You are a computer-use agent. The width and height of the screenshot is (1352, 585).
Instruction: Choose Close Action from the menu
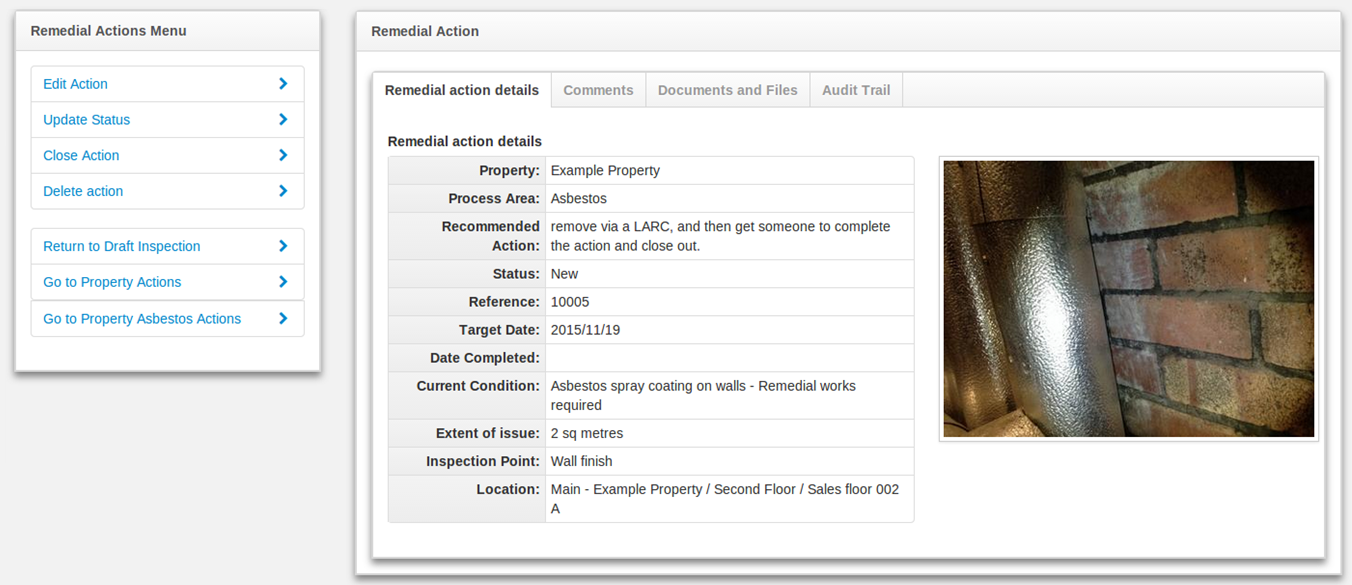(81, 156)
